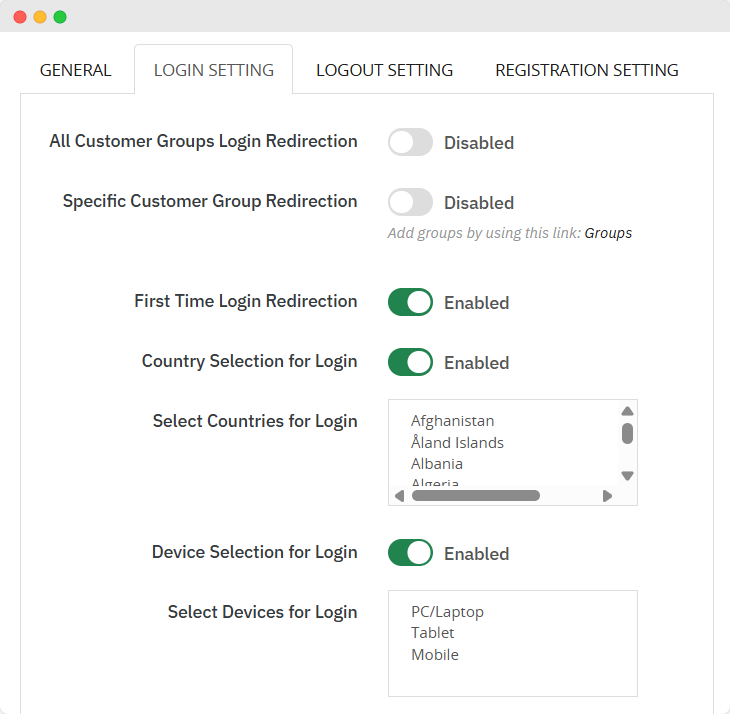Turn off Device Selection for Login
Screen dimensions: 730x714
(x=410, y=553)
